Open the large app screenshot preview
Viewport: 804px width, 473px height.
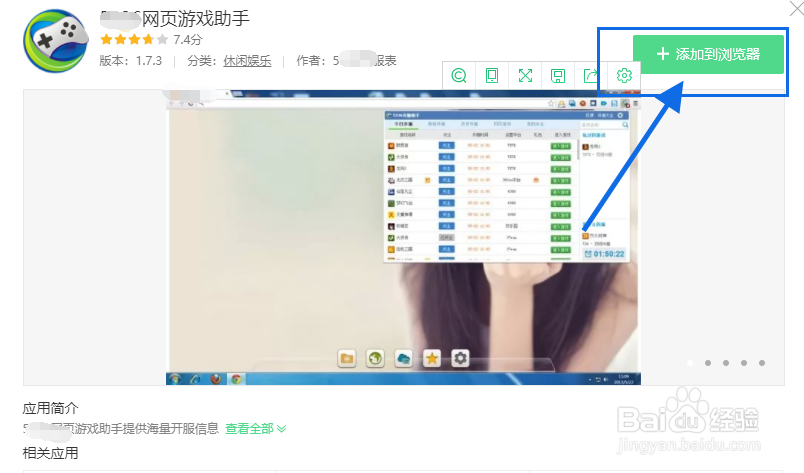pos(403,238)
